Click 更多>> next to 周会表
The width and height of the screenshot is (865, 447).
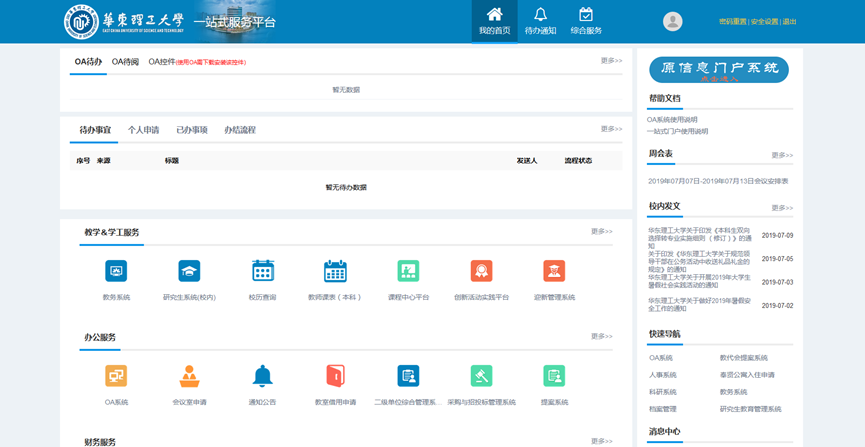pyautogui.click(x=782, y=155)
